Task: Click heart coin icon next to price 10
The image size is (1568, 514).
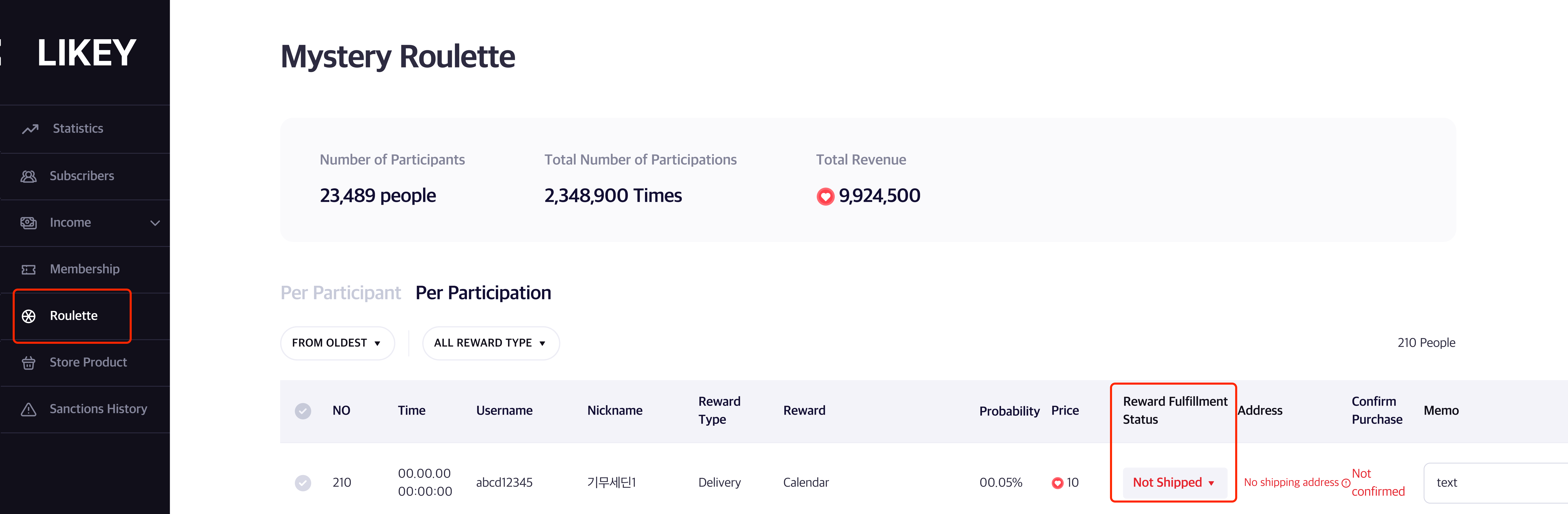Action: pos(1057,483)
